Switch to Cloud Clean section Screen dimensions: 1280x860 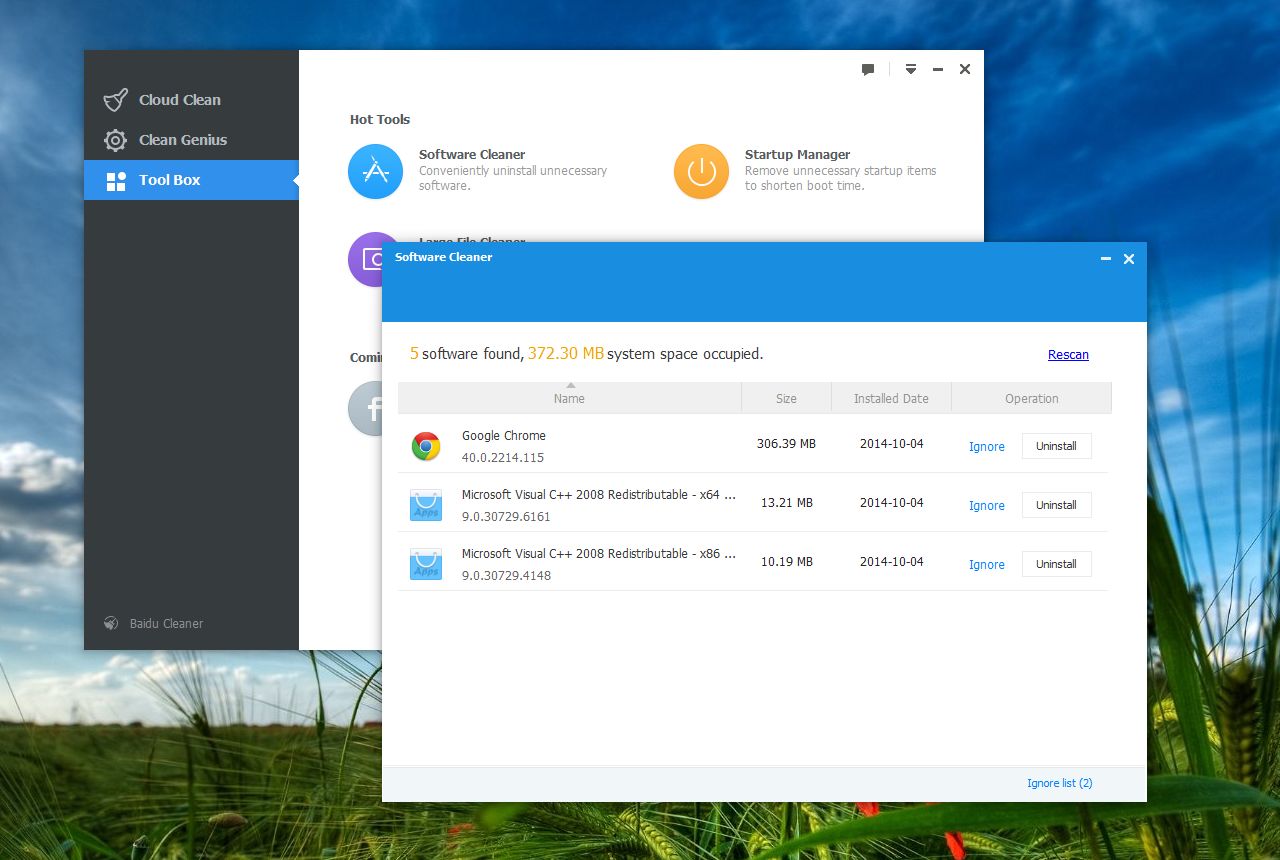pyautogui.click(x=191, y=100)
